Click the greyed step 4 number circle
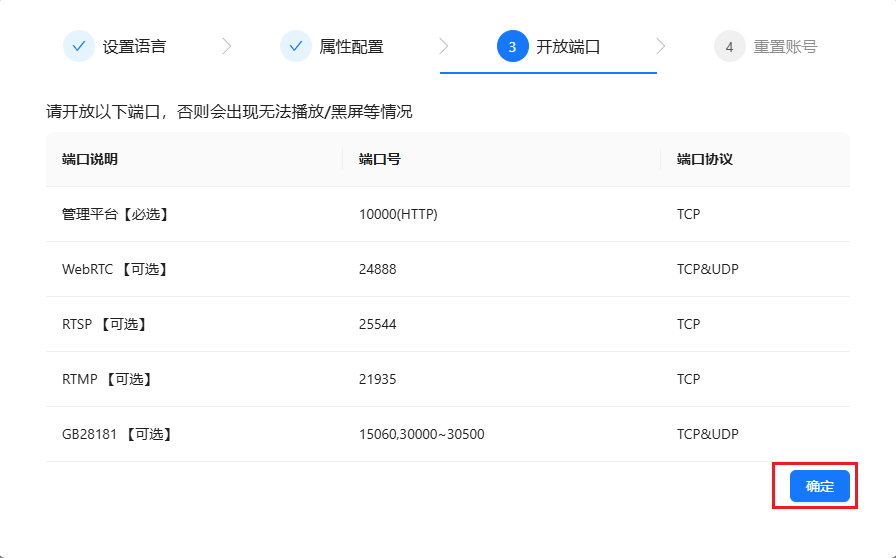The image size is (896, 558). click(729, 46)
